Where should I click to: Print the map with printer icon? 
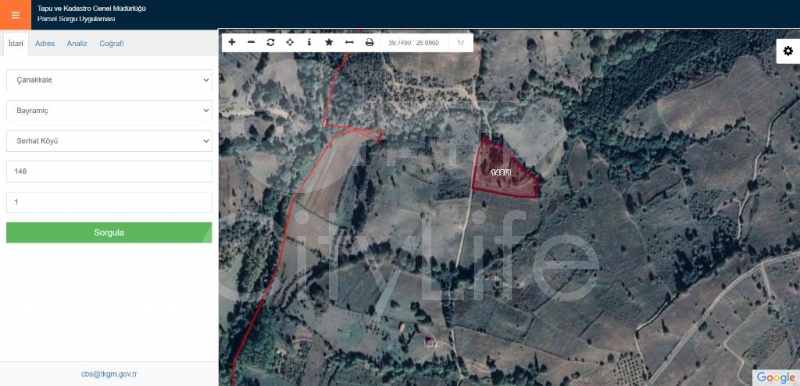coord(369,42)
